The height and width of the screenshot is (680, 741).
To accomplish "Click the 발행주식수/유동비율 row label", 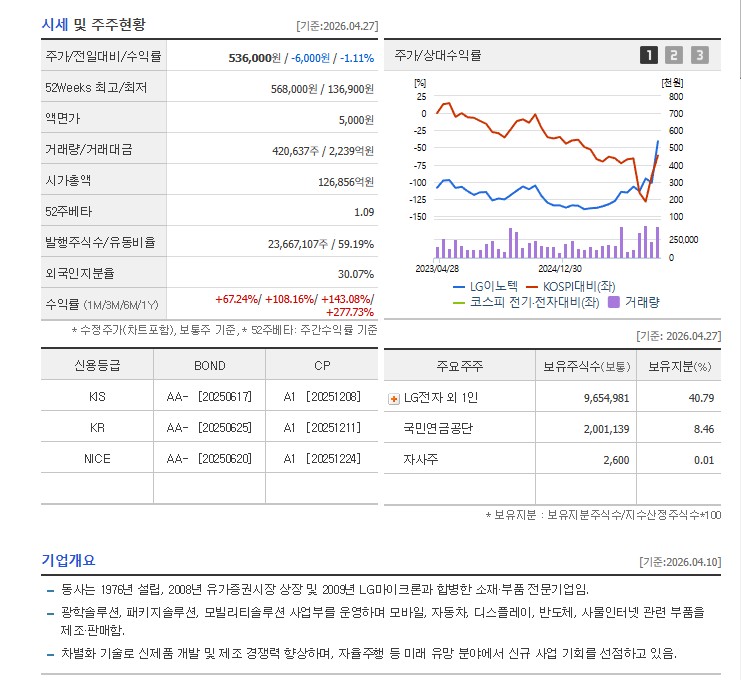I will tap(100, 242).
